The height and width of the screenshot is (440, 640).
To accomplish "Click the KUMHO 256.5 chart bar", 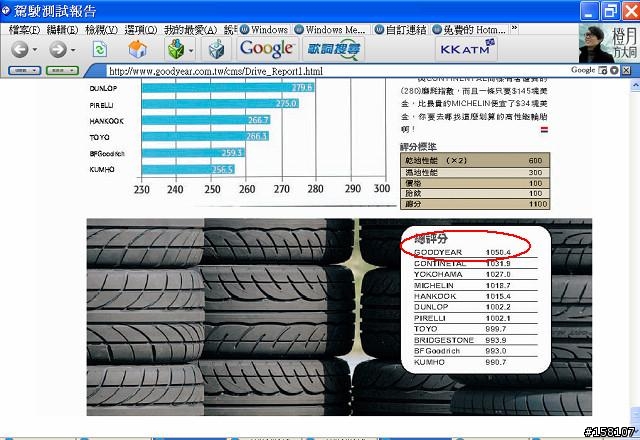I will (188, 169).
